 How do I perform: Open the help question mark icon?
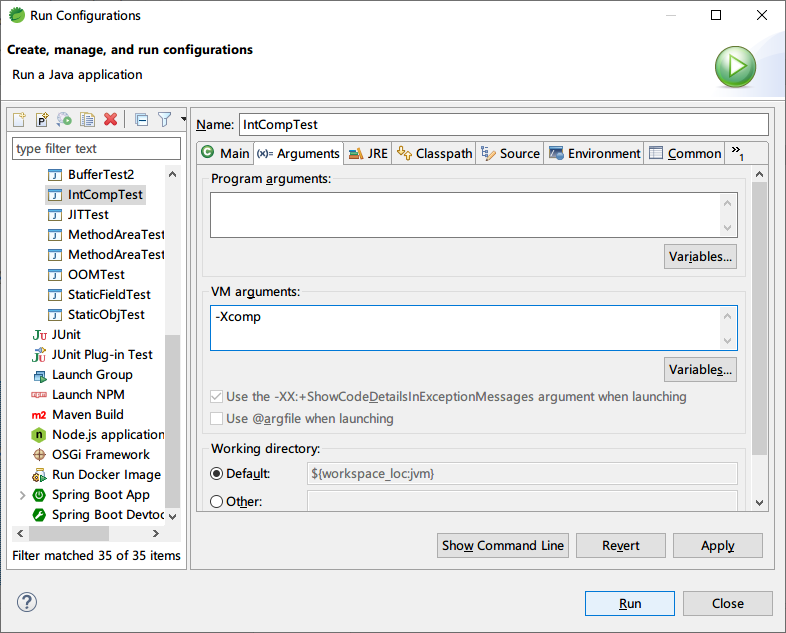27,602
